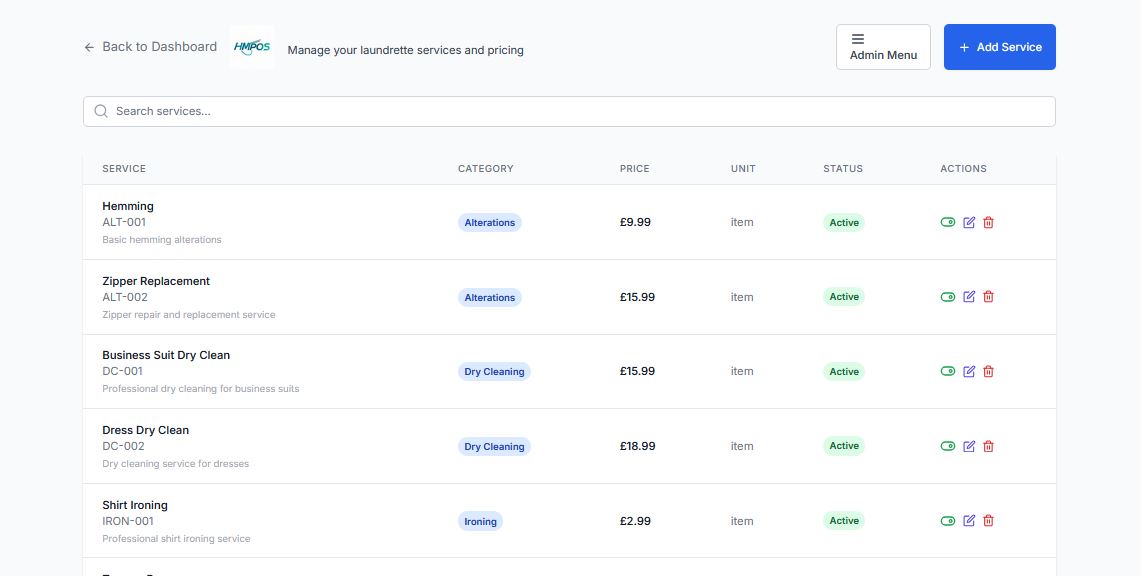Click the PRICE column header
1141x576 pixels.
point(635,169)
